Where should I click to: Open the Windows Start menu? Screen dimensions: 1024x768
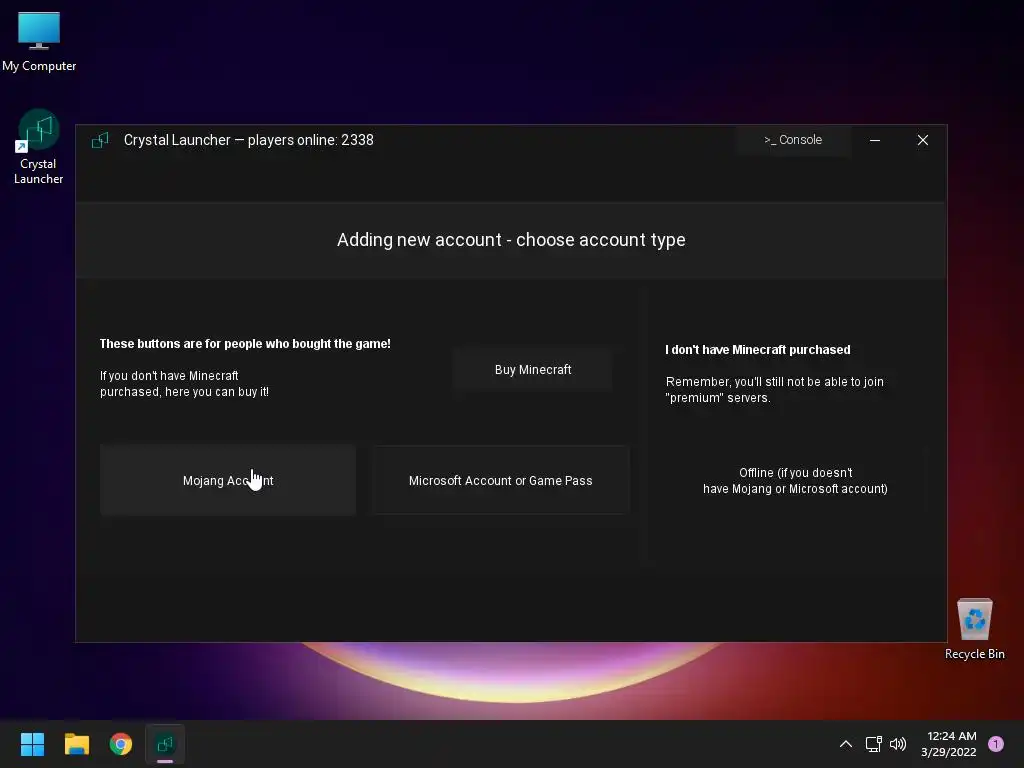32,744
